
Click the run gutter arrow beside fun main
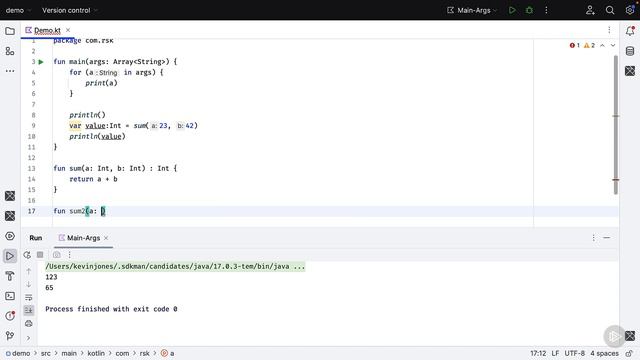click(x=41, y=62)
